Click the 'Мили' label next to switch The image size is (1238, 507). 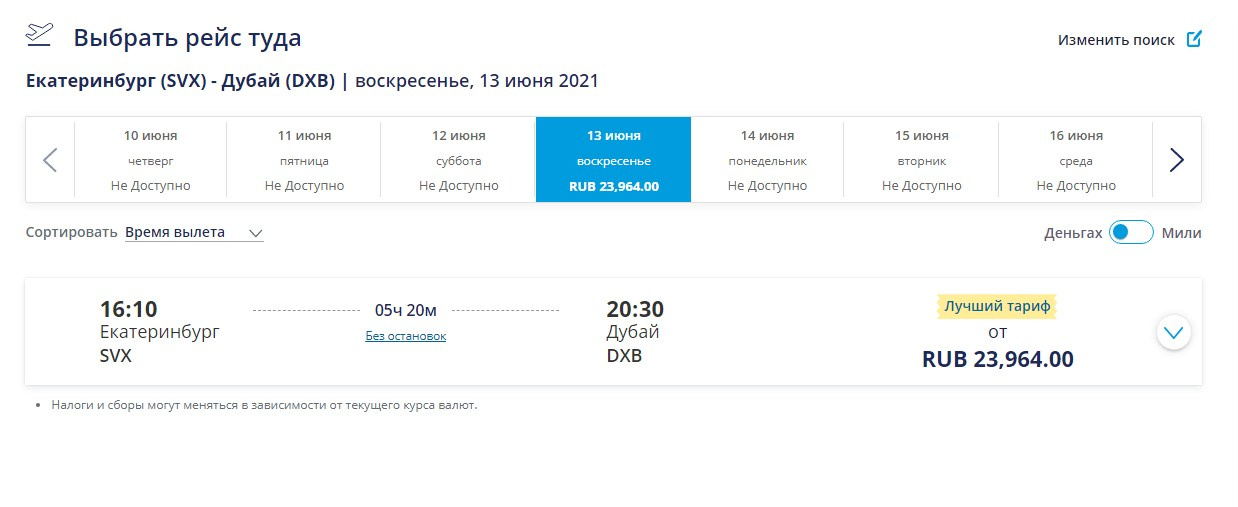pos(1181,233)
